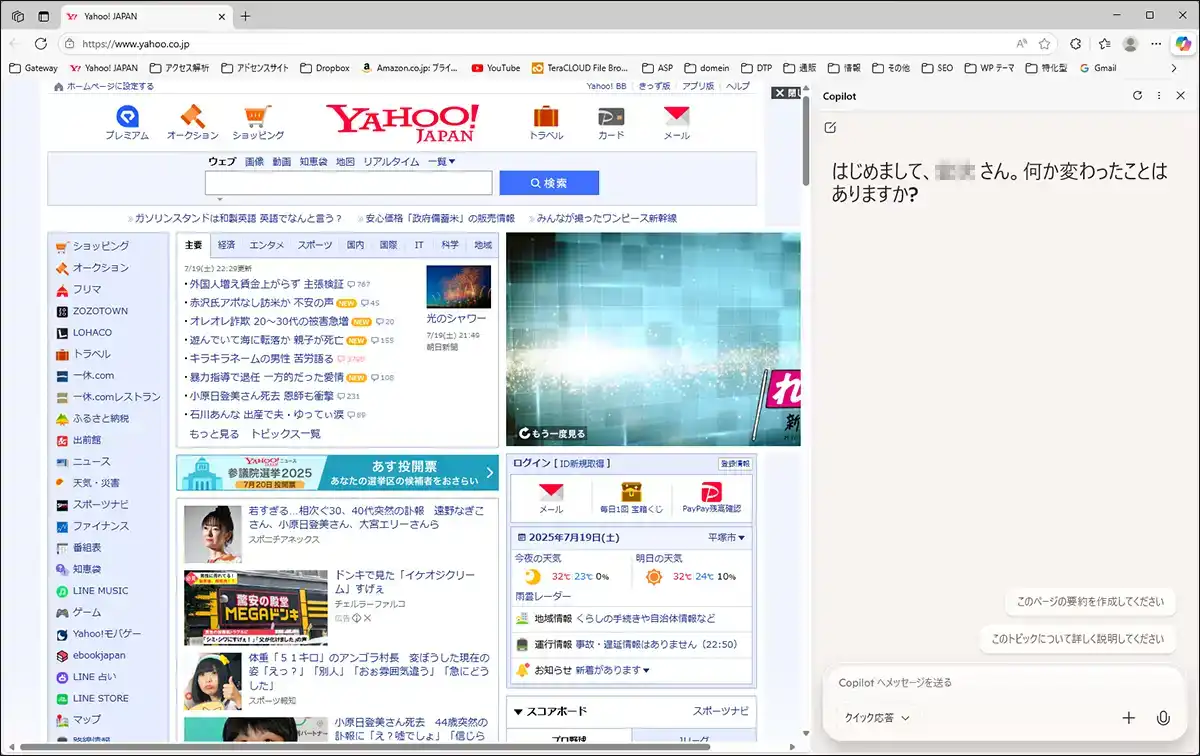
Task: Open YouTube bookmark
Action: [x=495, y=68]
